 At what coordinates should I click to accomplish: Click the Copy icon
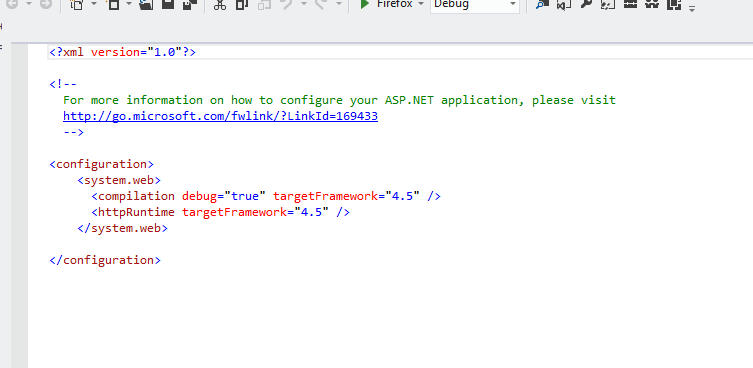(242, 4)
